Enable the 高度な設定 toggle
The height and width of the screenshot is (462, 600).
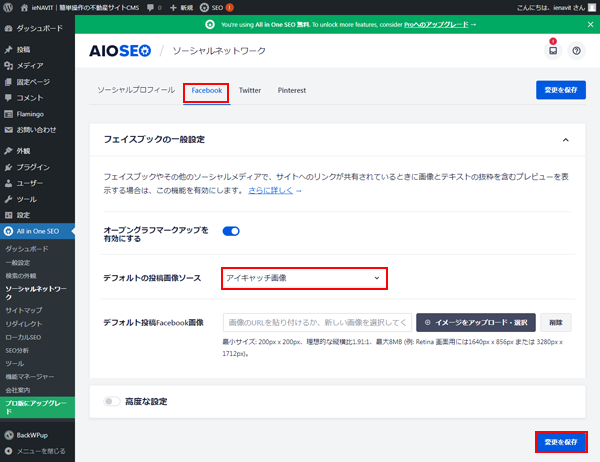(x=112, y=402)
